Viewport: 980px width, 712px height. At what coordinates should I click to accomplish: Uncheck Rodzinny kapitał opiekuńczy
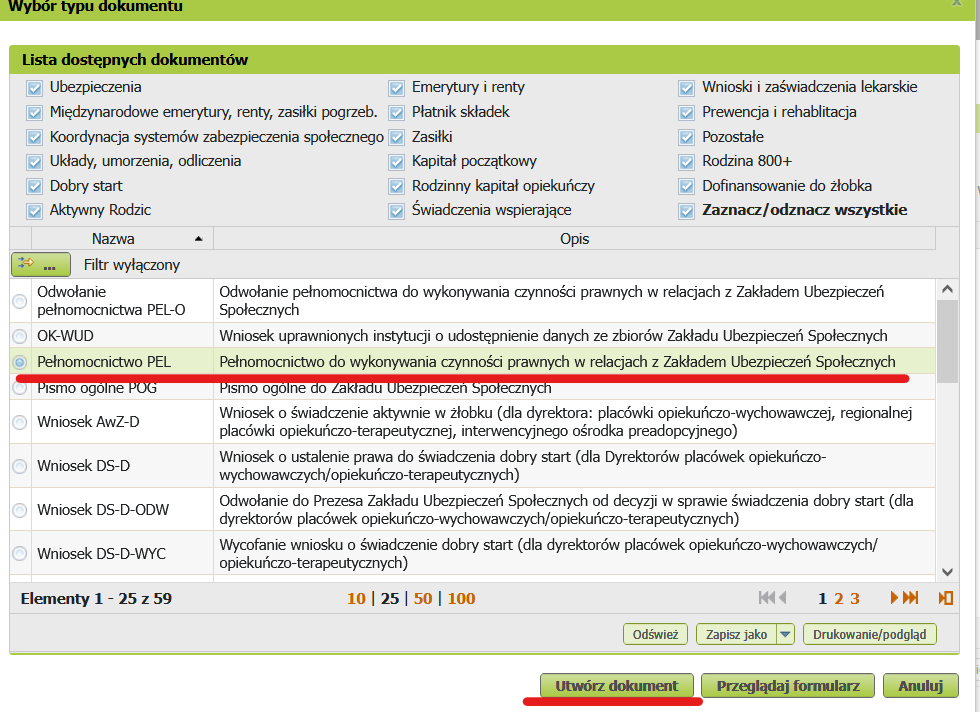(396, 187)
